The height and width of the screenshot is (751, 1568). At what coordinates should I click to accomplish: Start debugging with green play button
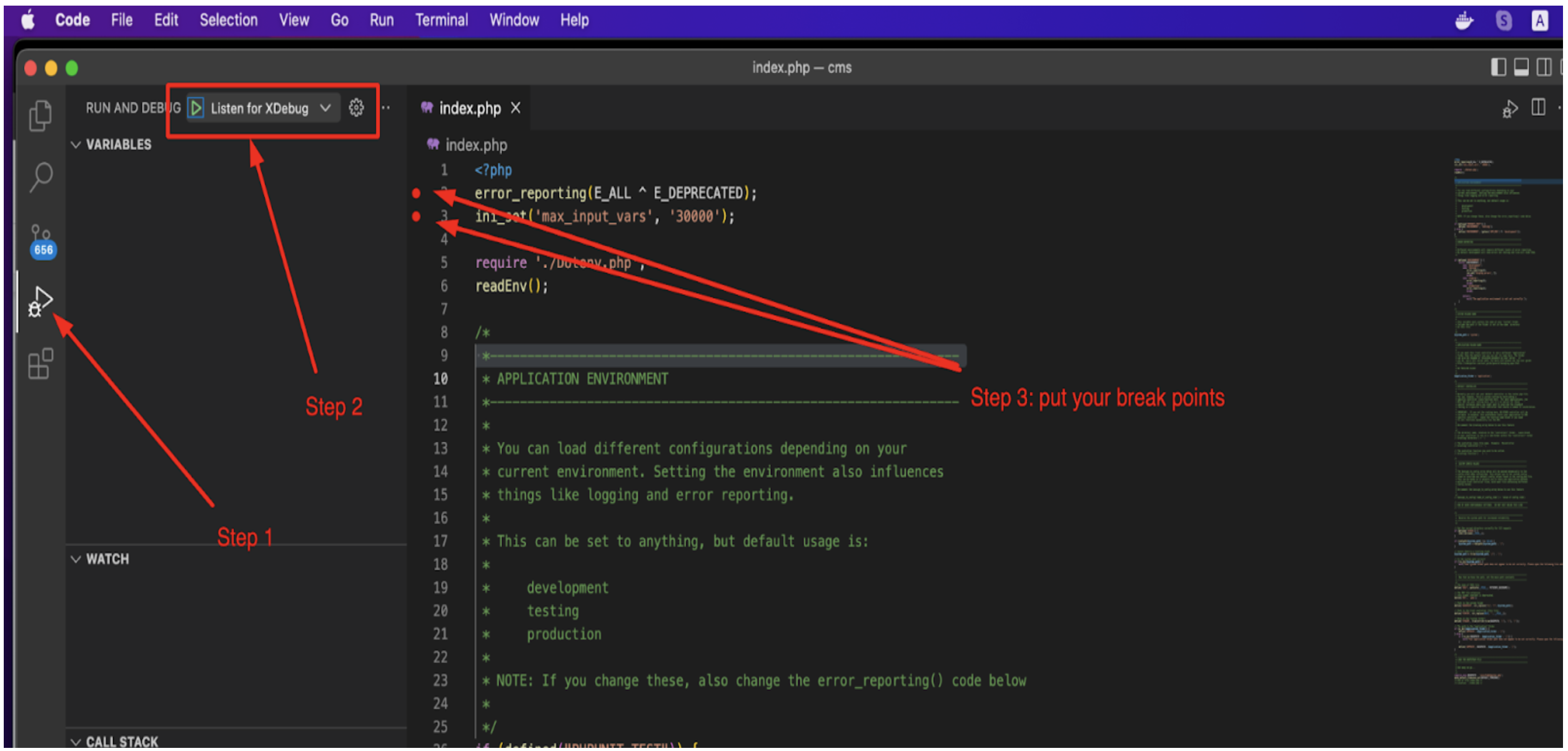tap(196, 109)
